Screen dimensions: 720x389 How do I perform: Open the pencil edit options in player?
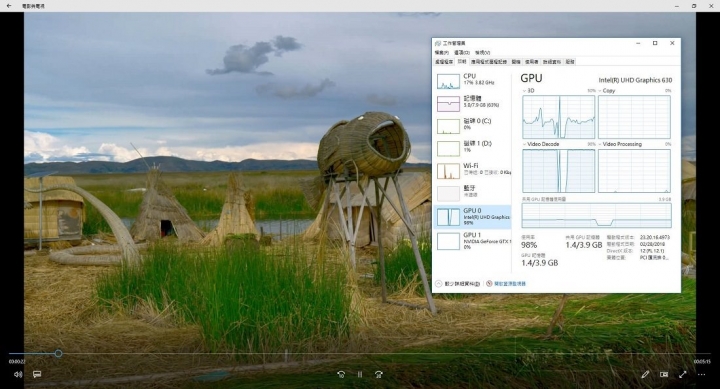pyautogui.click(x=645, y=374)
